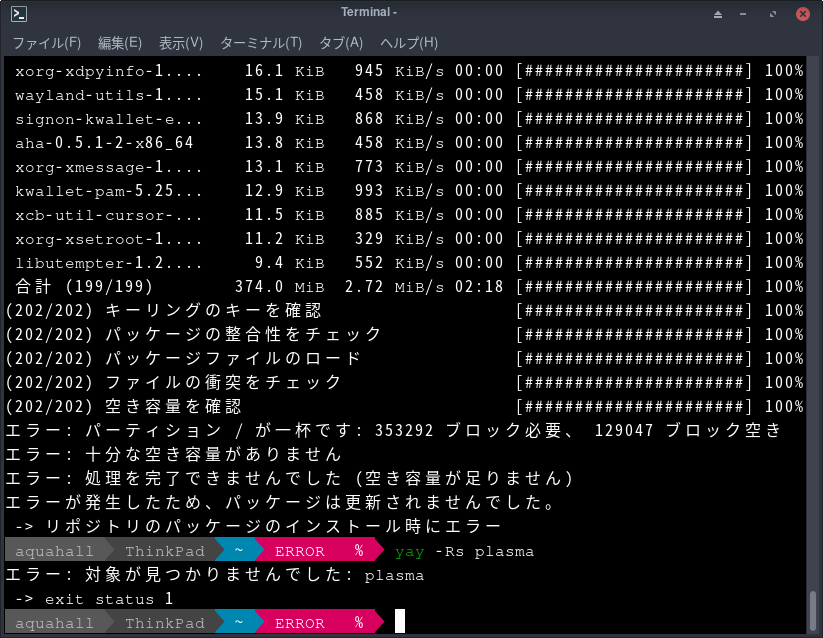Click the ERROR segment in bottom prompt

300,623
